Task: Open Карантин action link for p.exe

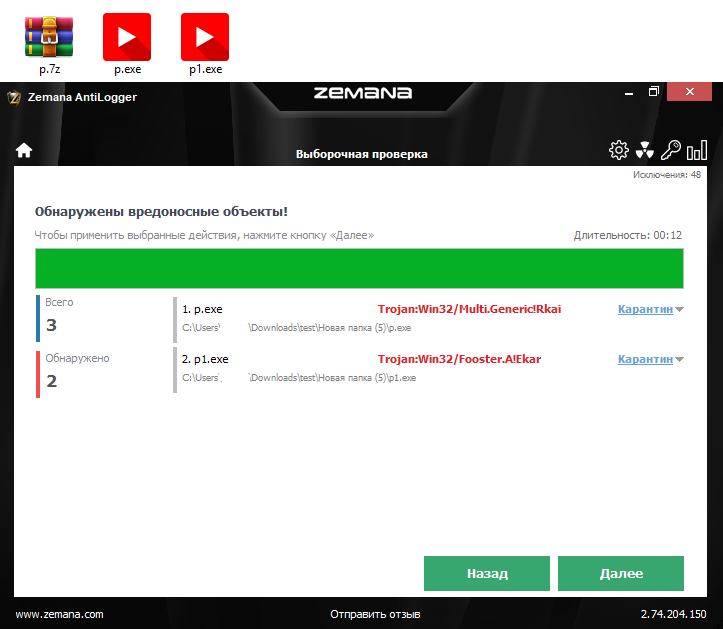Action: click(645, 309)
